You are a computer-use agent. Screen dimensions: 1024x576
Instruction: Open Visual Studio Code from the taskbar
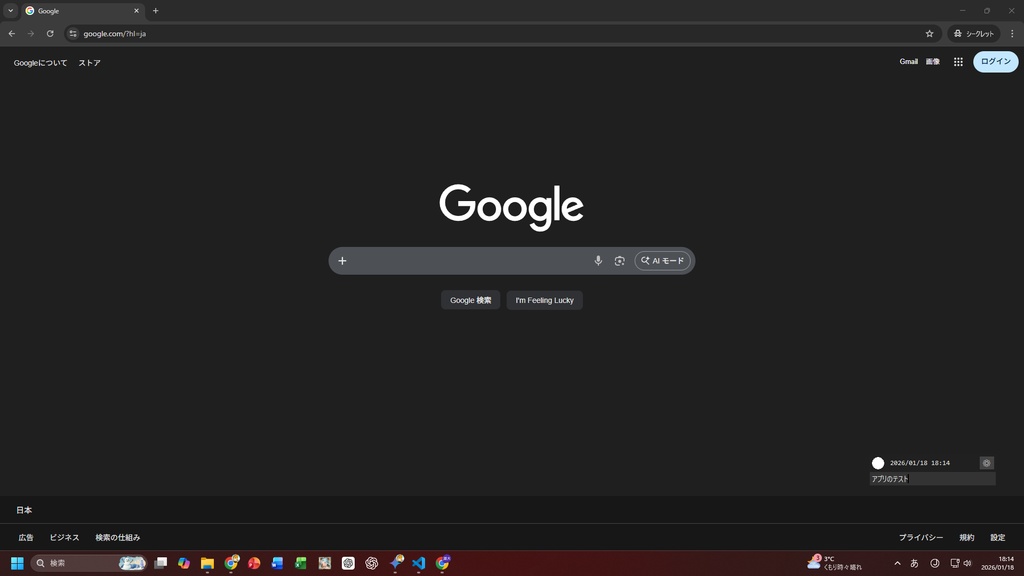[x=419, y=563]
